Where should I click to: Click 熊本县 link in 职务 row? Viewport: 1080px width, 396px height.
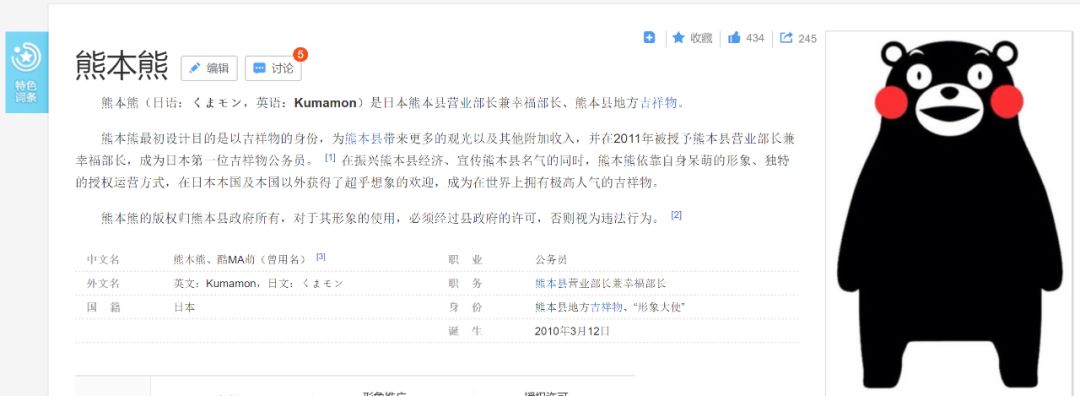550,283
